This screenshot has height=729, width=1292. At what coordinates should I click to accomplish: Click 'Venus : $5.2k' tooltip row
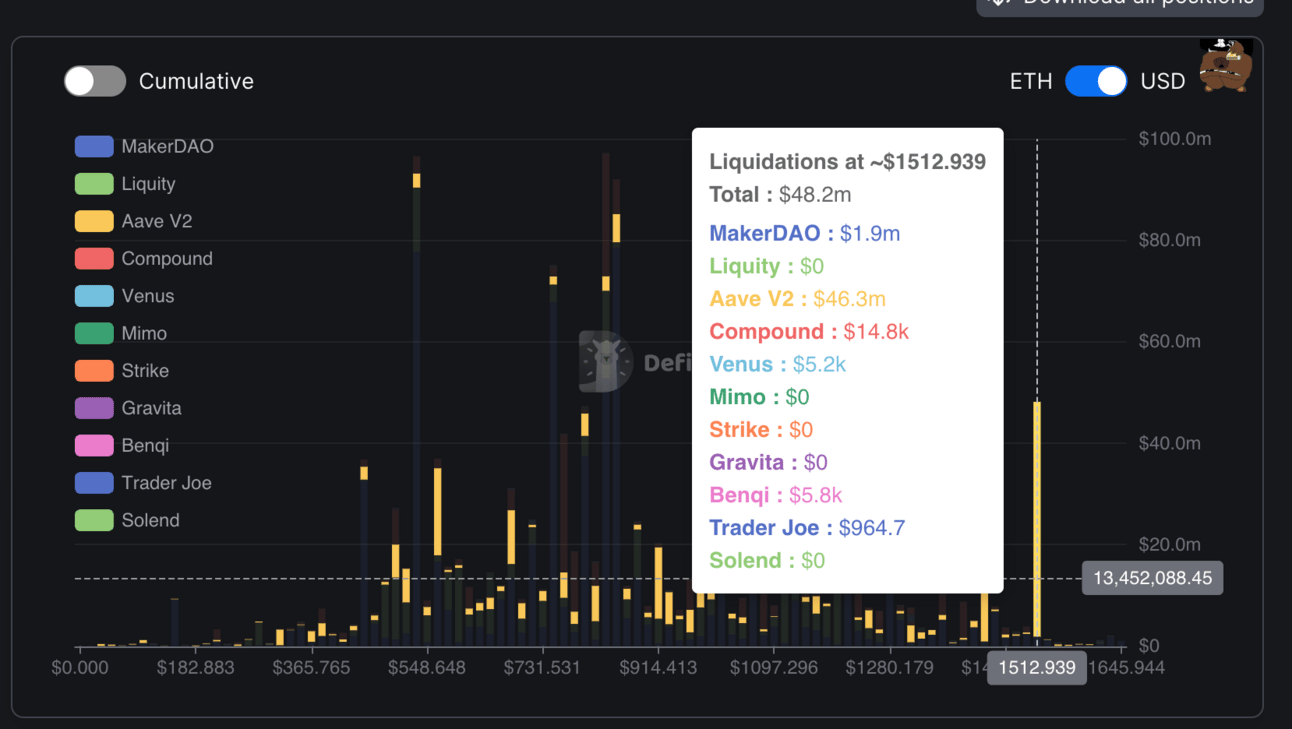click(x=778, y=364)
